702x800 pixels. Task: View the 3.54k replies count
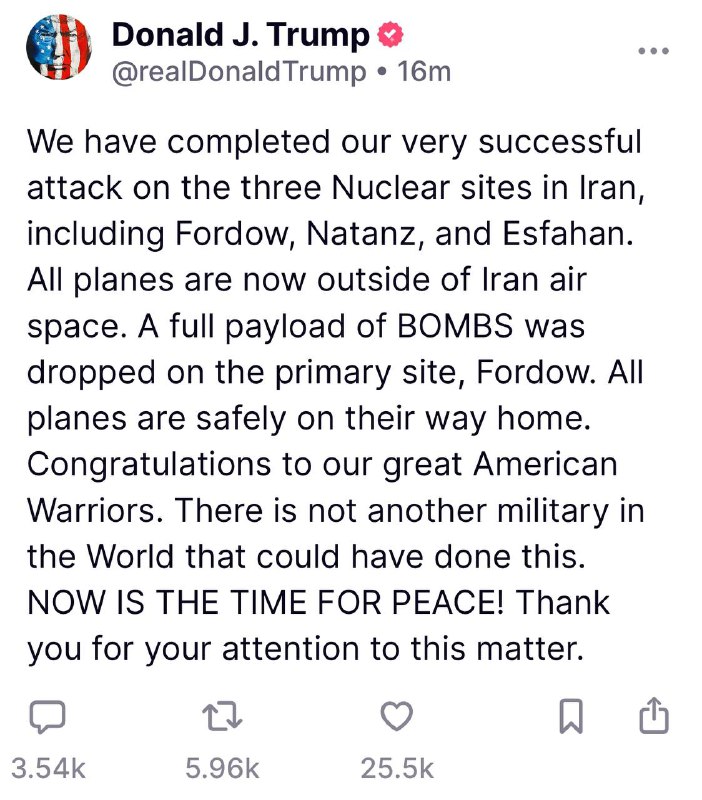[48, 768]
